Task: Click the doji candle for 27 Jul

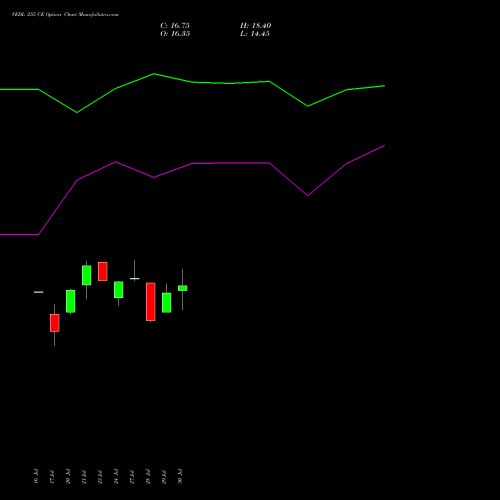Action: (x=135, y=278)
